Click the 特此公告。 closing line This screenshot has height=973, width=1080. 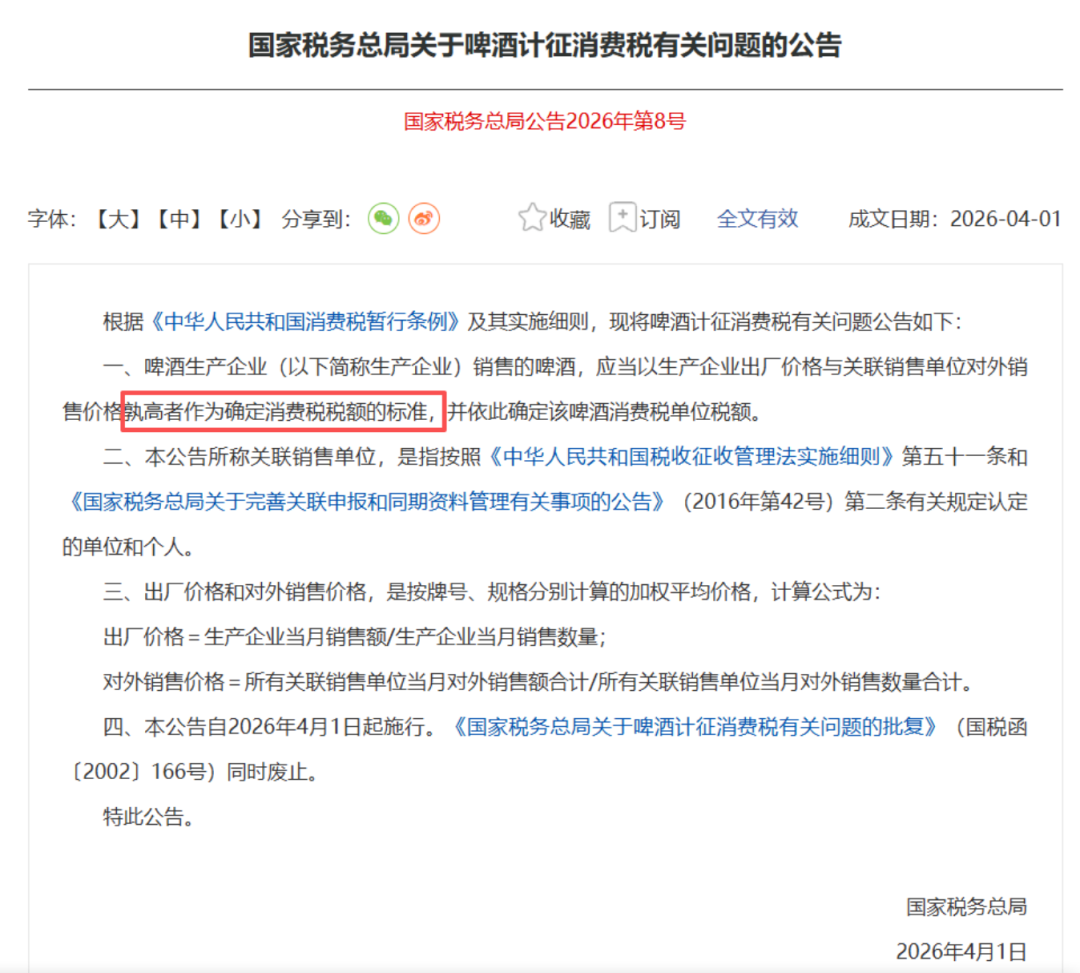149,817
